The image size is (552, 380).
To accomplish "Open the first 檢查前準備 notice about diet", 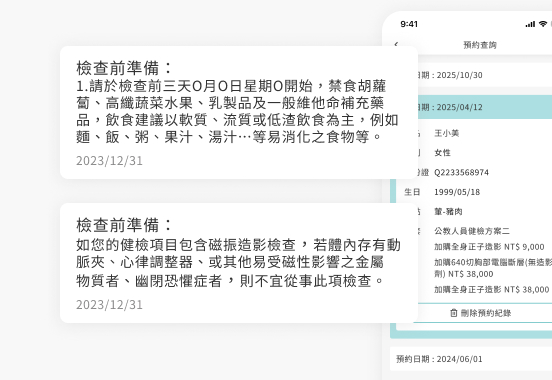I will pyautogui.click(x=239, y=112).
